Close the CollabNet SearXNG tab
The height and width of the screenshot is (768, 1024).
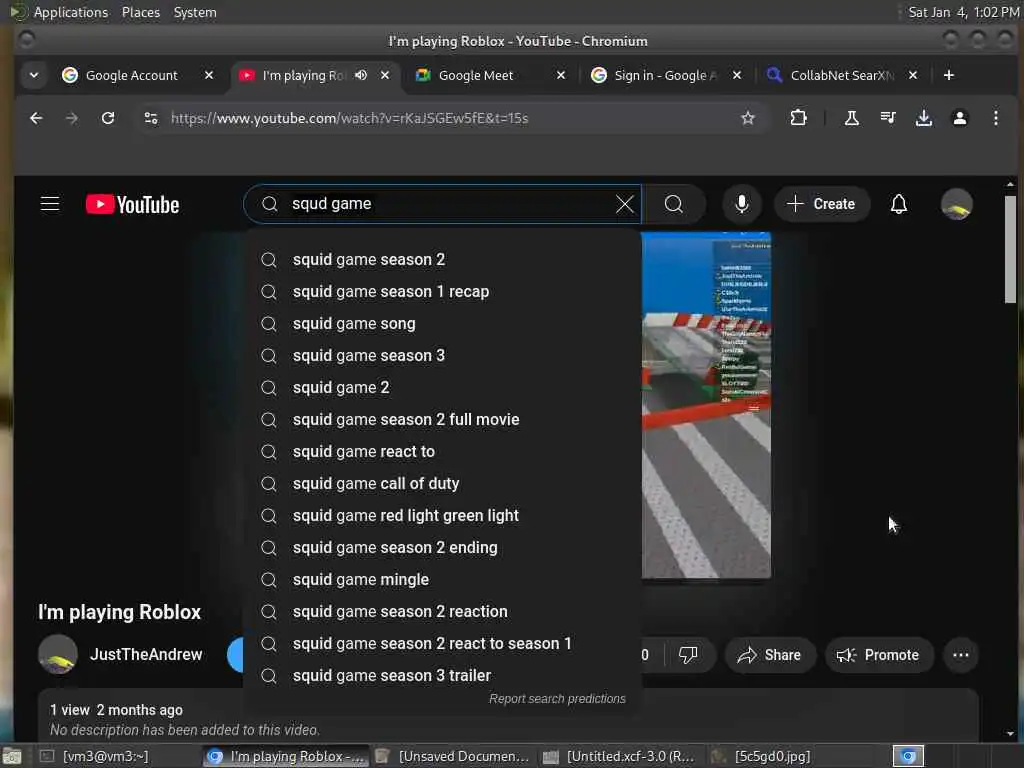pyautogui.click(x=913, y=75)
